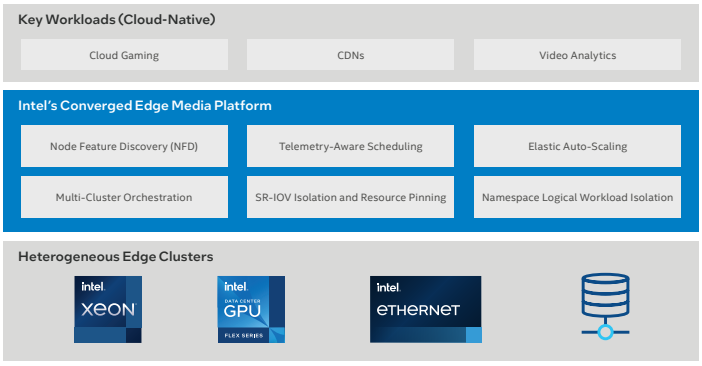Viewport: 702px width, 366px height.
Task: Click the Intel Xeon badge icon
Action: point(108,309)
